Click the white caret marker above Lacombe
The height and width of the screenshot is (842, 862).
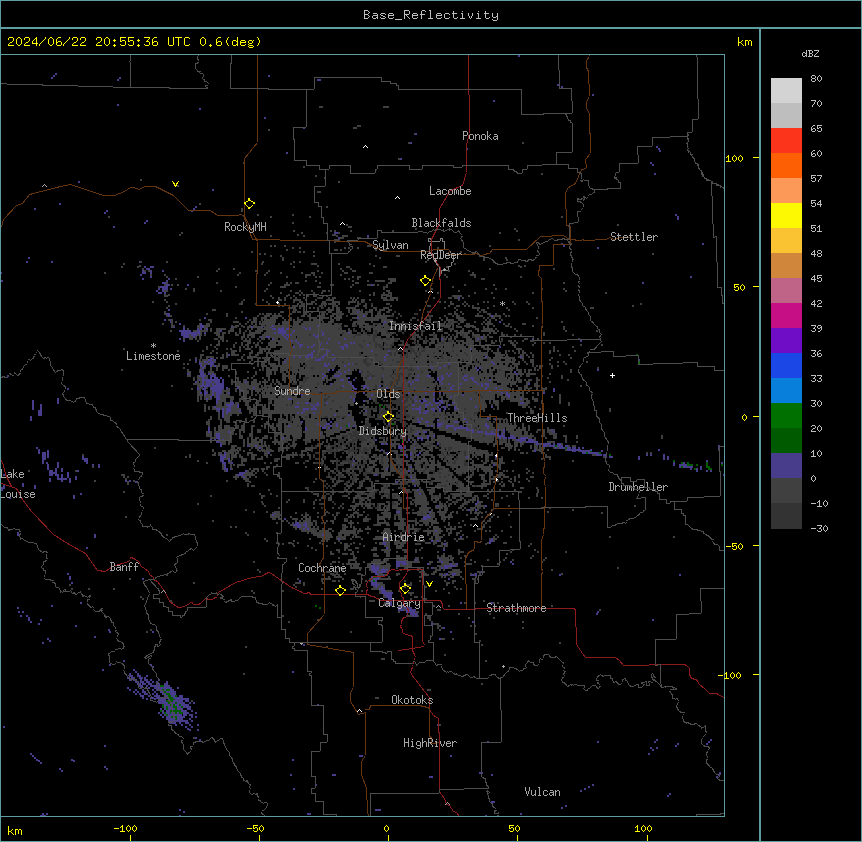point(397,197)
